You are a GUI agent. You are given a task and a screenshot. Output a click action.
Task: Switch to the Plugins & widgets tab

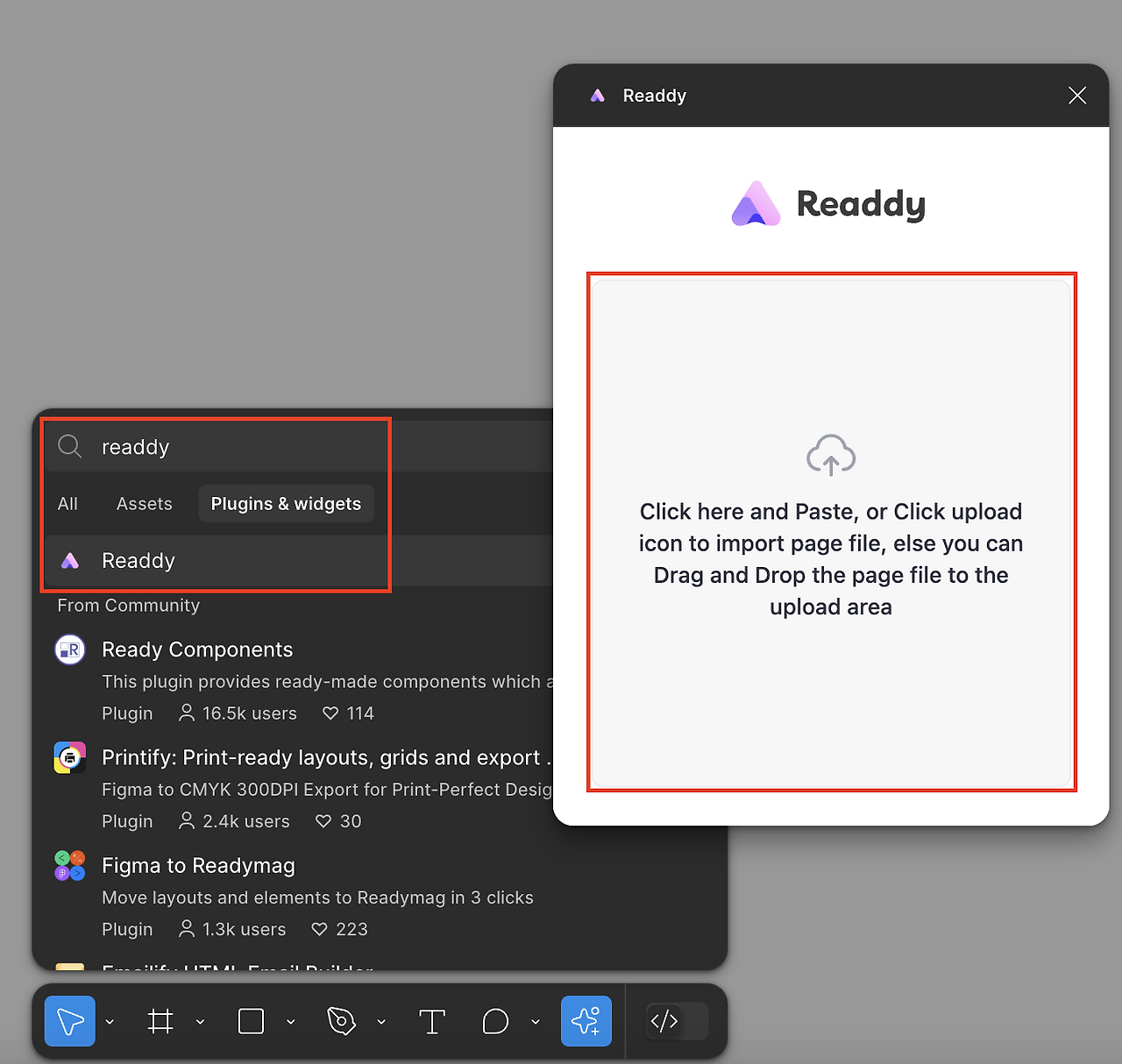(x=286, y=504)
